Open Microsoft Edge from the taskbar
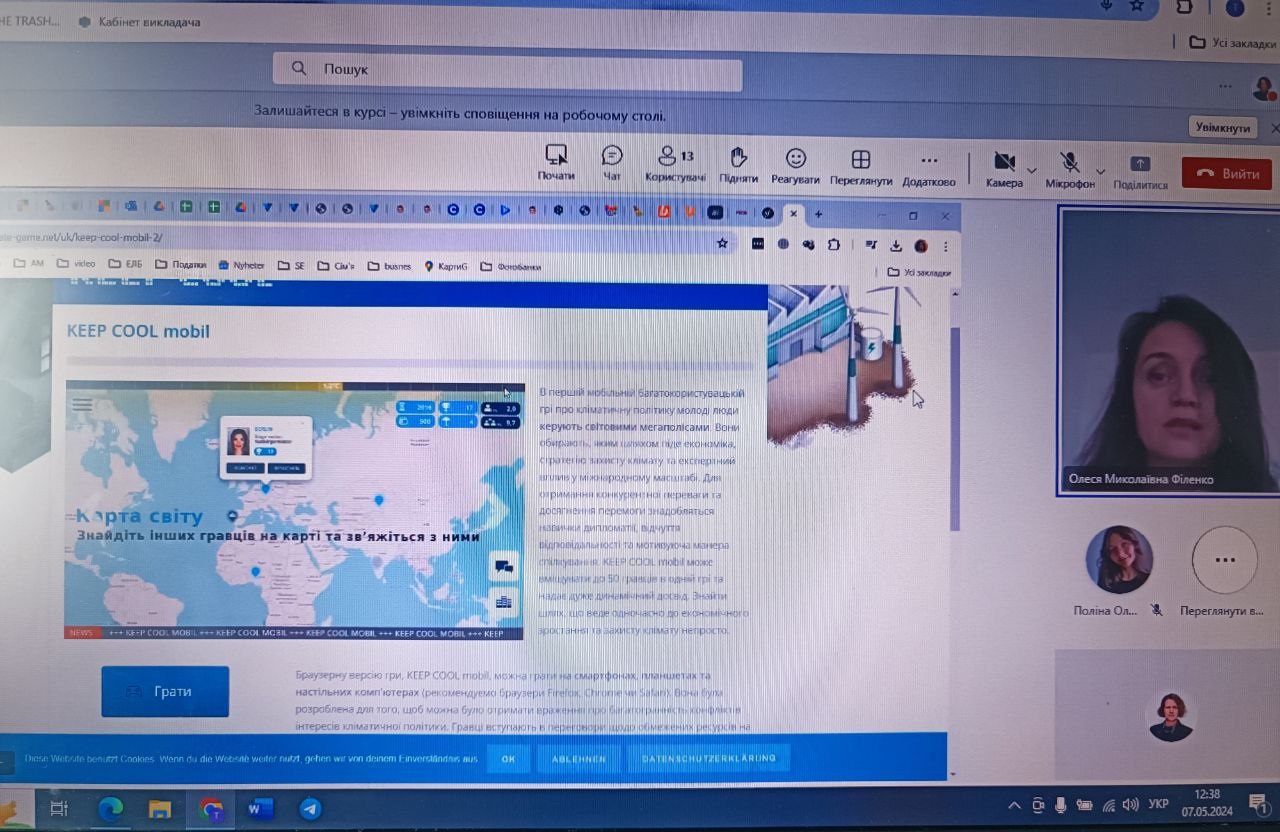 point(110,808)
